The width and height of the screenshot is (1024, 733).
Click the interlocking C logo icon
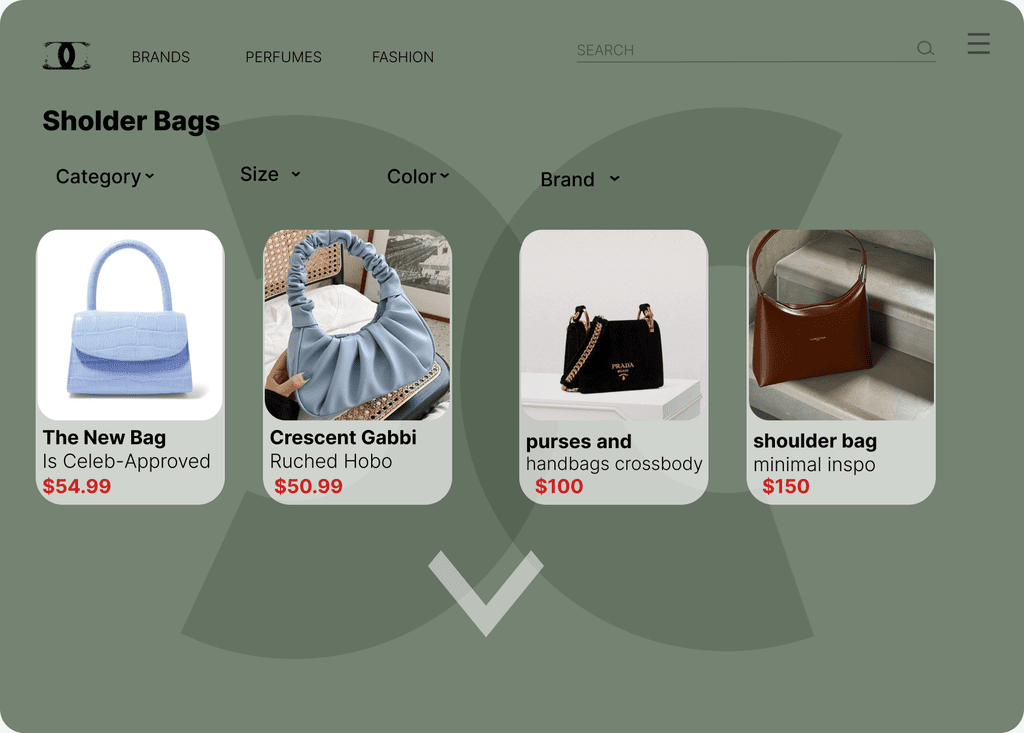67,56
